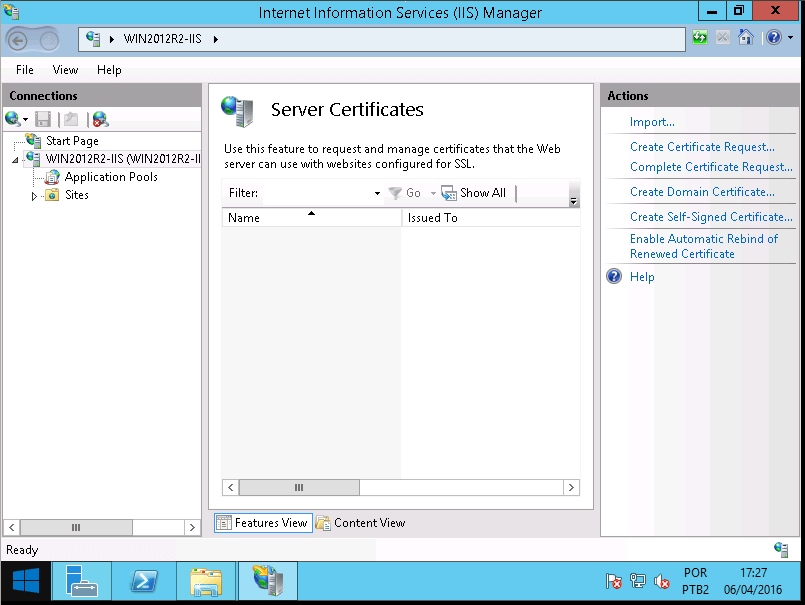The image size is (805, 605).
Task: Open the View menu
Action: 65,70
